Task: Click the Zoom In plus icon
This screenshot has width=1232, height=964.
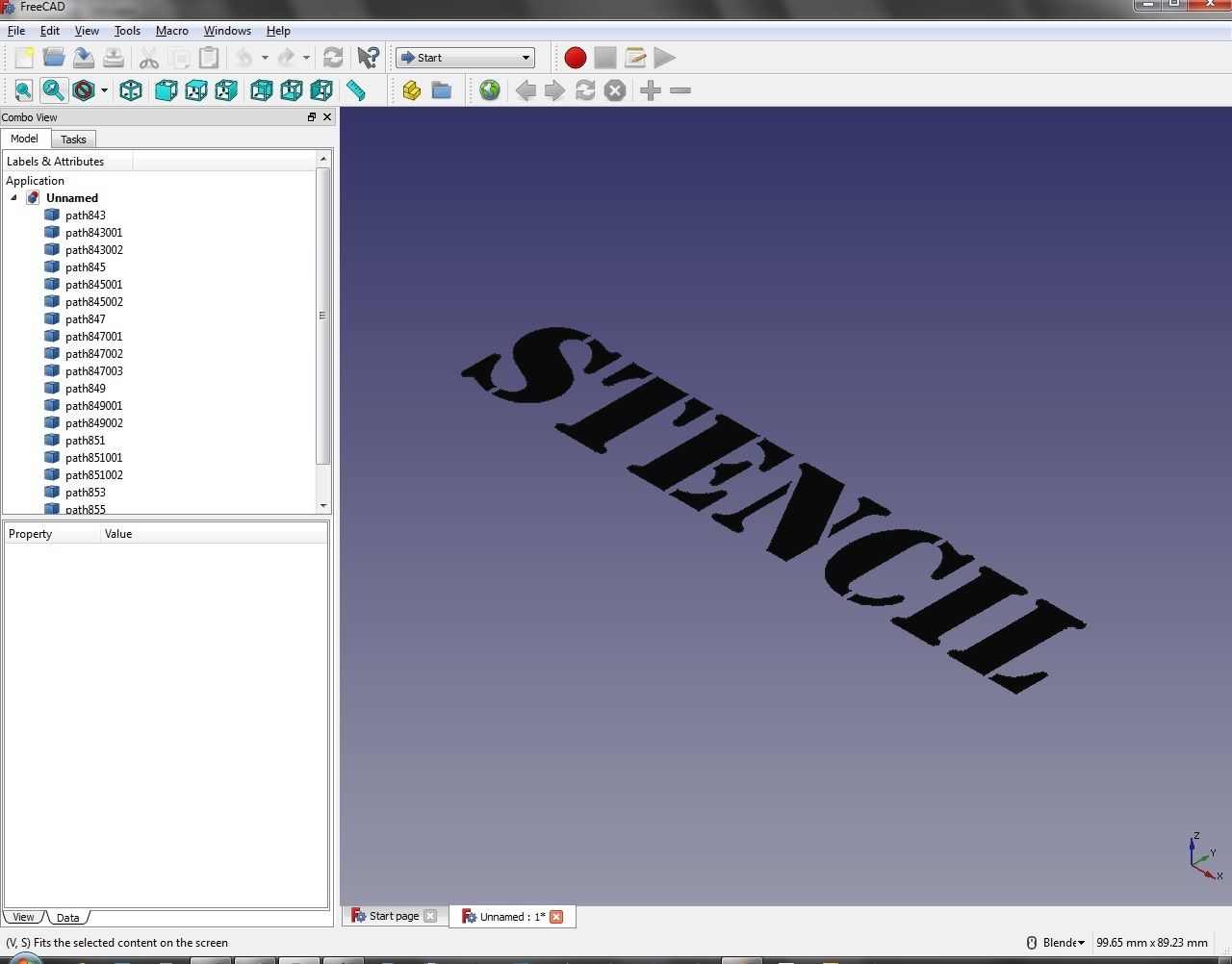Action: coord(650,90)
